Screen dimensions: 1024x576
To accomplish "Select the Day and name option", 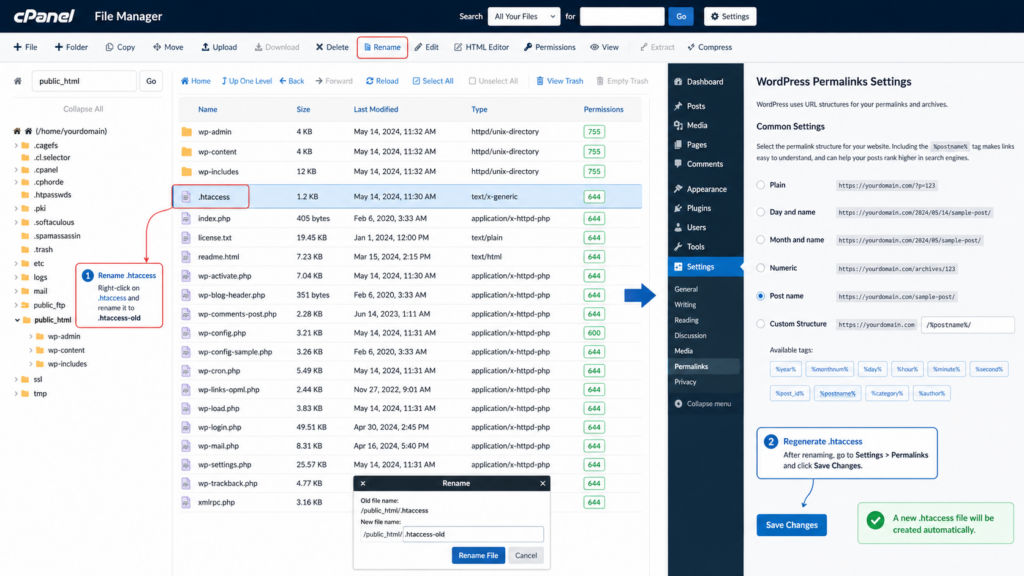I will pos(760,212).
